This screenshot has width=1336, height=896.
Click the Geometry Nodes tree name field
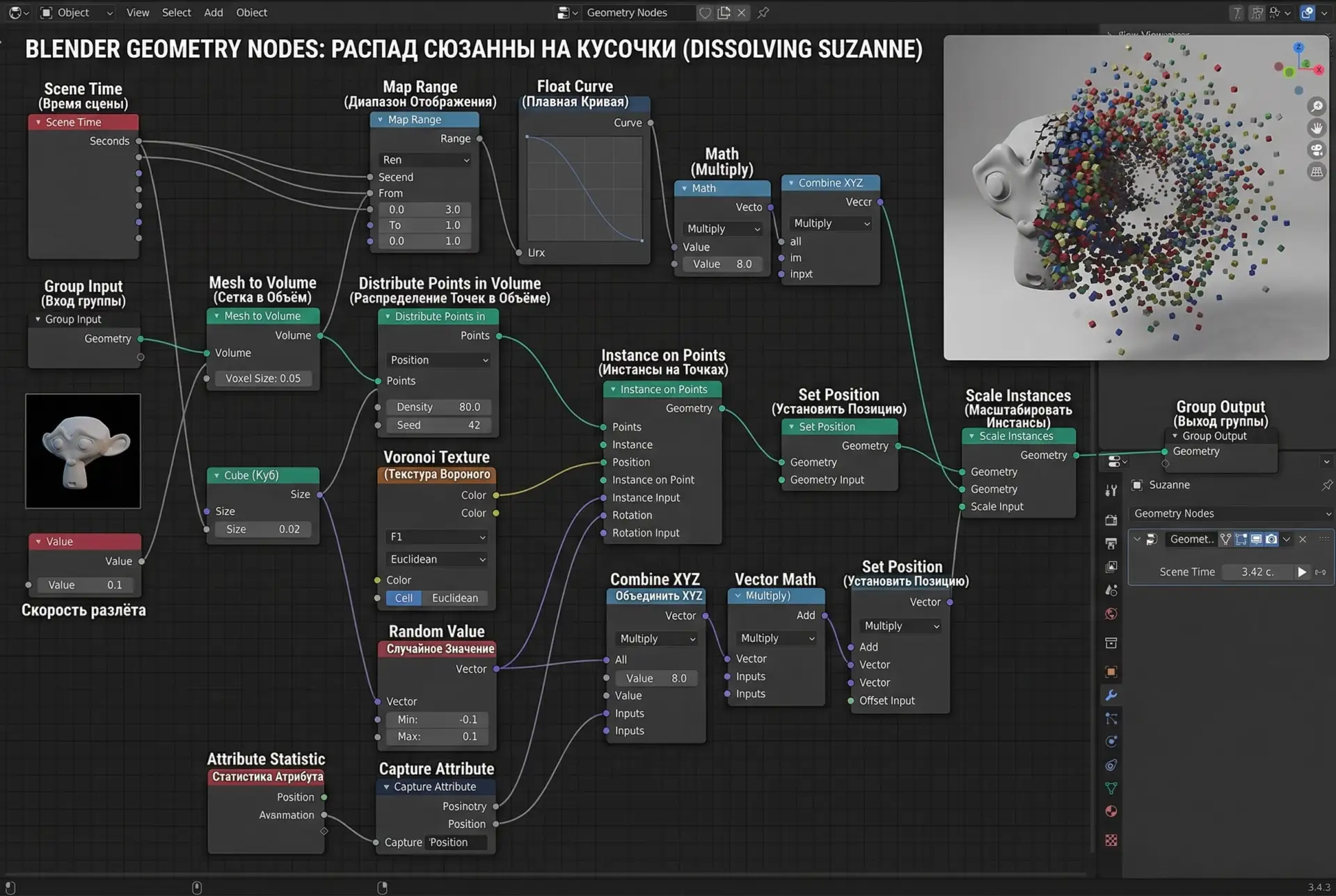pos(639,13)
